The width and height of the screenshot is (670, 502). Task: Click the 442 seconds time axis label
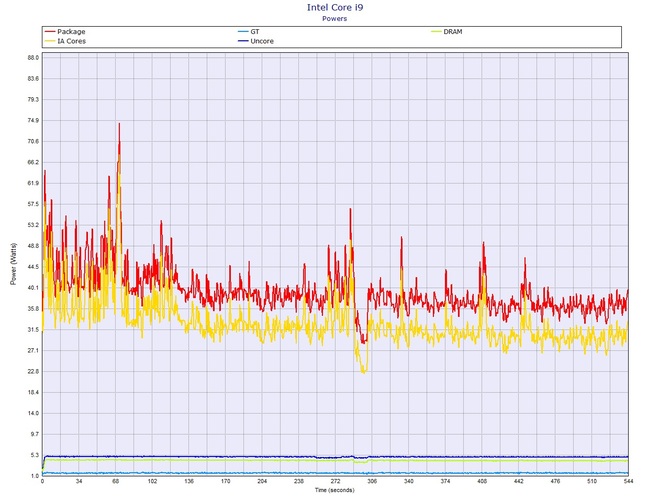(x=518, y=481)
